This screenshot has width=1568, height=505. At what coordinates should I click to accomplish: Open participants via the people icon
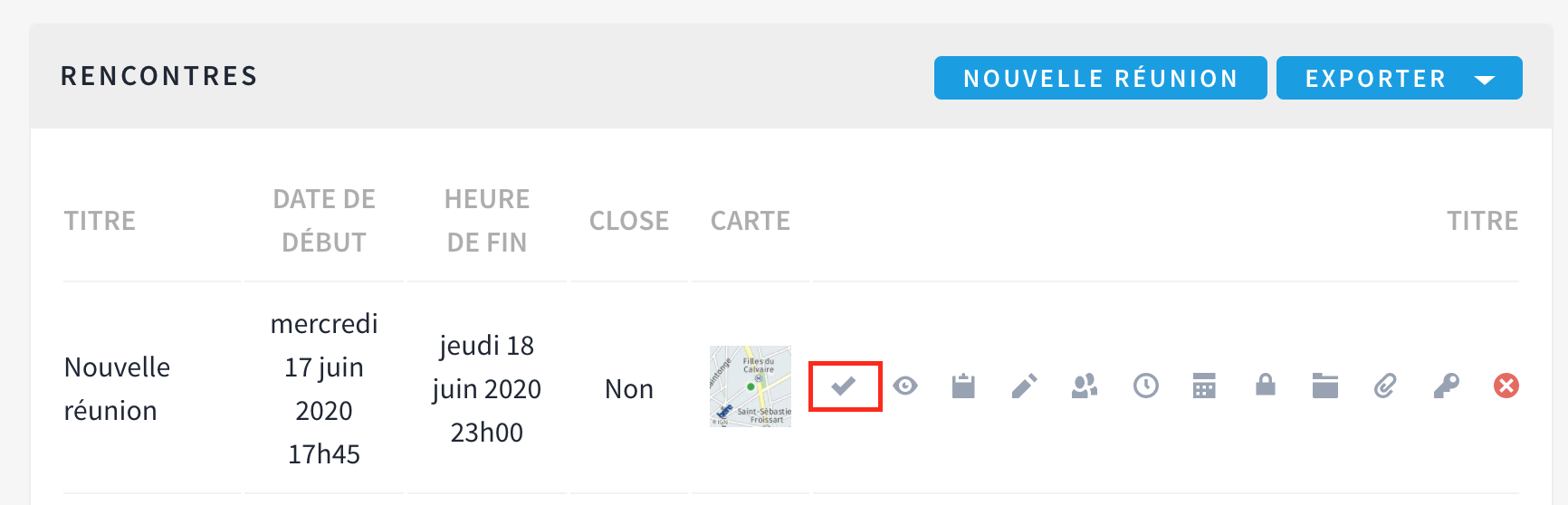click(x=1085, y=386)
